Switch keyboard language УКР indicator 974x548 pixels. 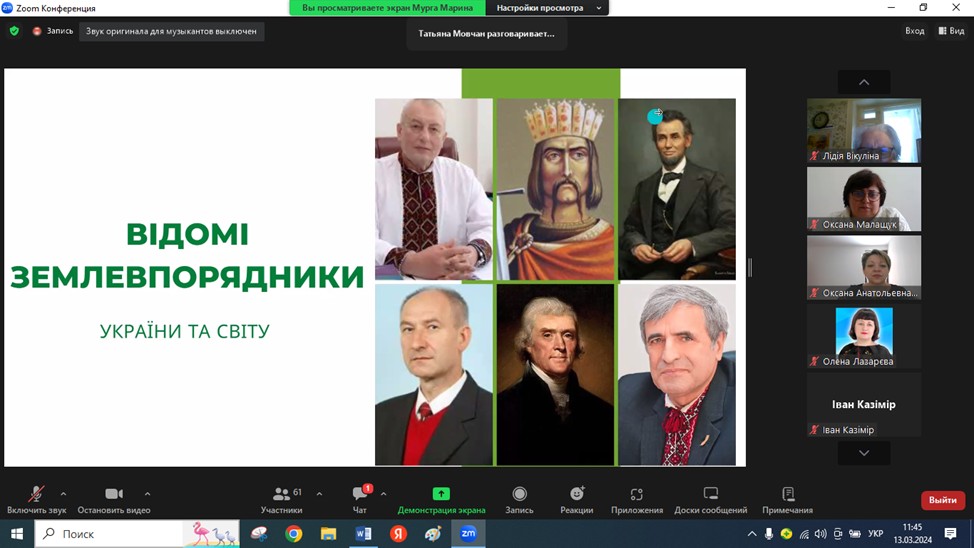coord(876,534)
